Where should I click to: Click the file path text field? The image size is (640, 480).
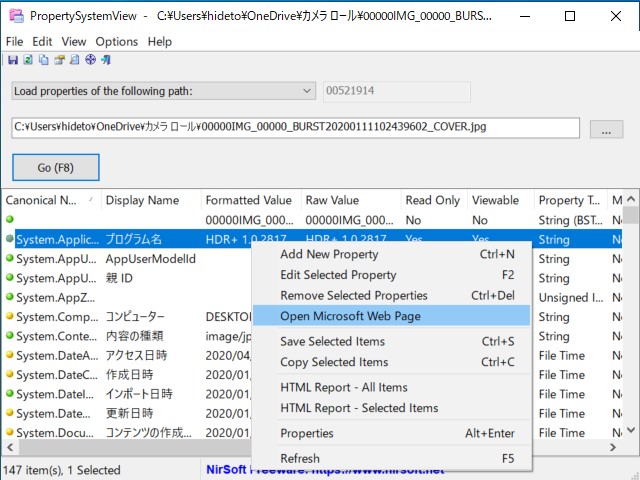tap(296, 128)
